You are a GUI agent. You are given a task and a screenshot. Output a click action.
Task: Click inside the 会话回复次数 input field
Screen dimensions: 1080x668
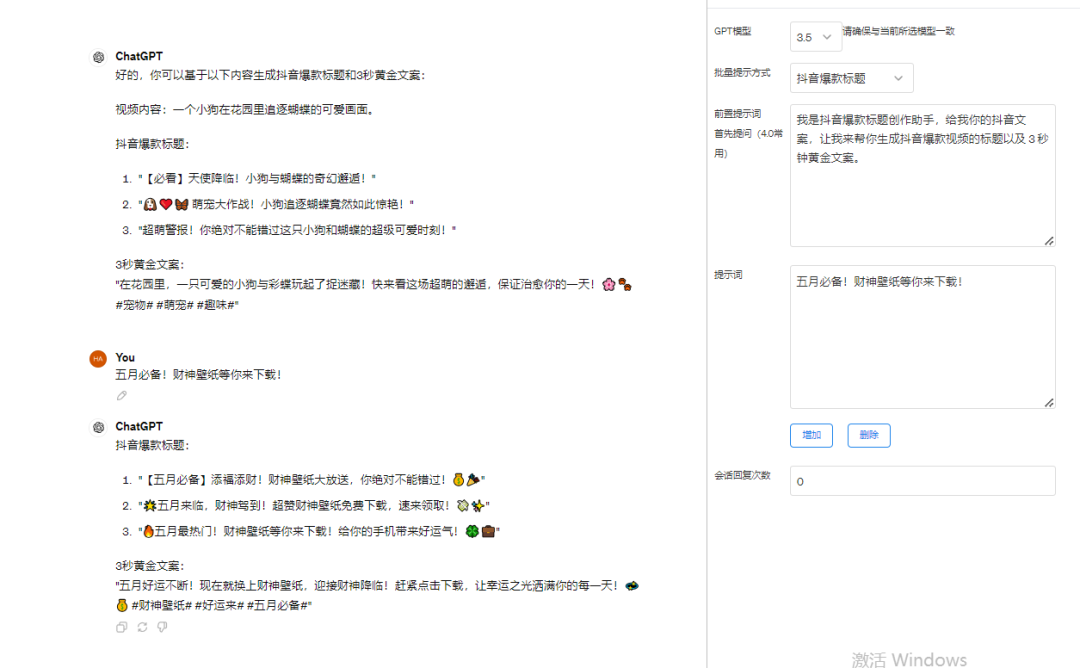click(920, 480)
